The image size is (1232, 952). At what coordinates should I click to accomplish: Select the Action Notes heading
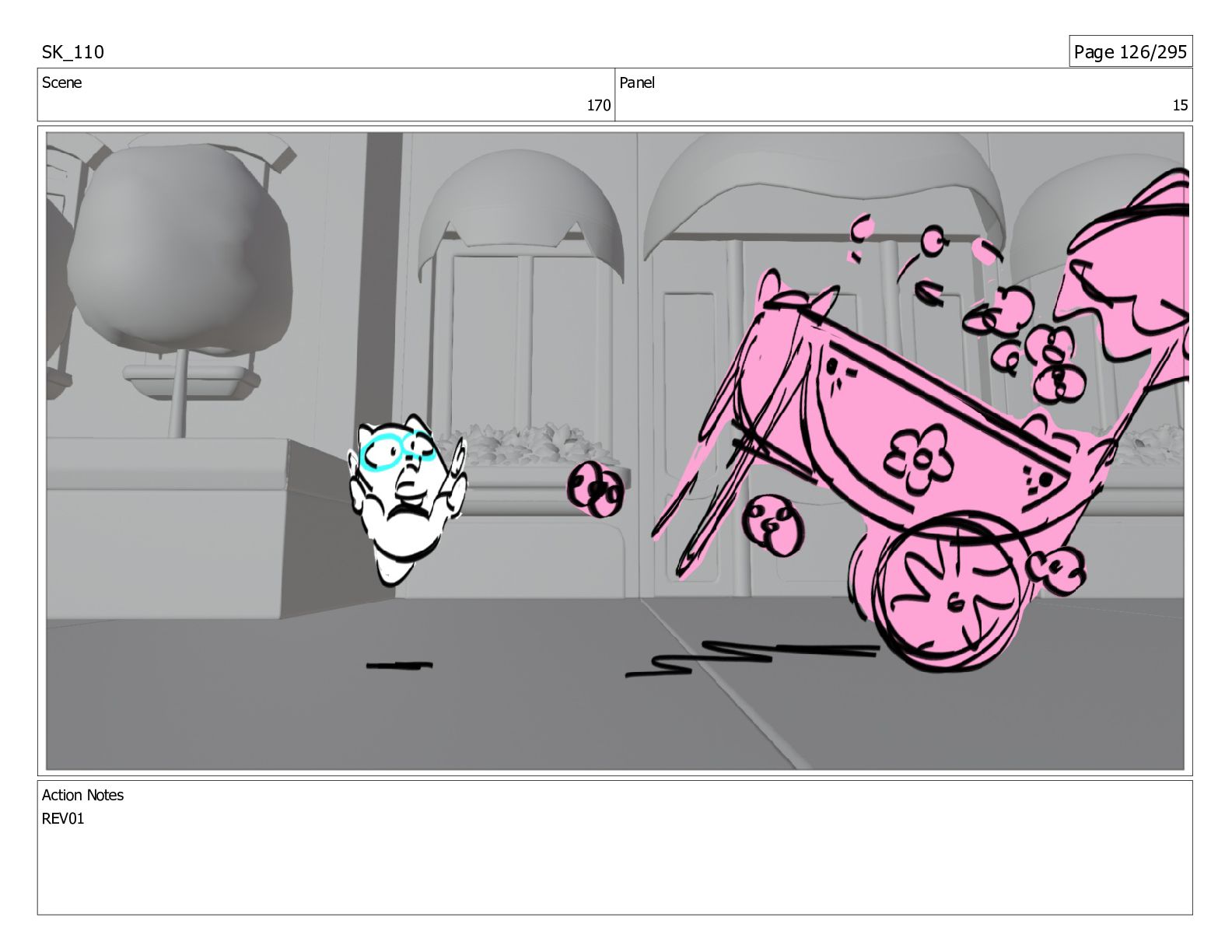click(82, 795)
